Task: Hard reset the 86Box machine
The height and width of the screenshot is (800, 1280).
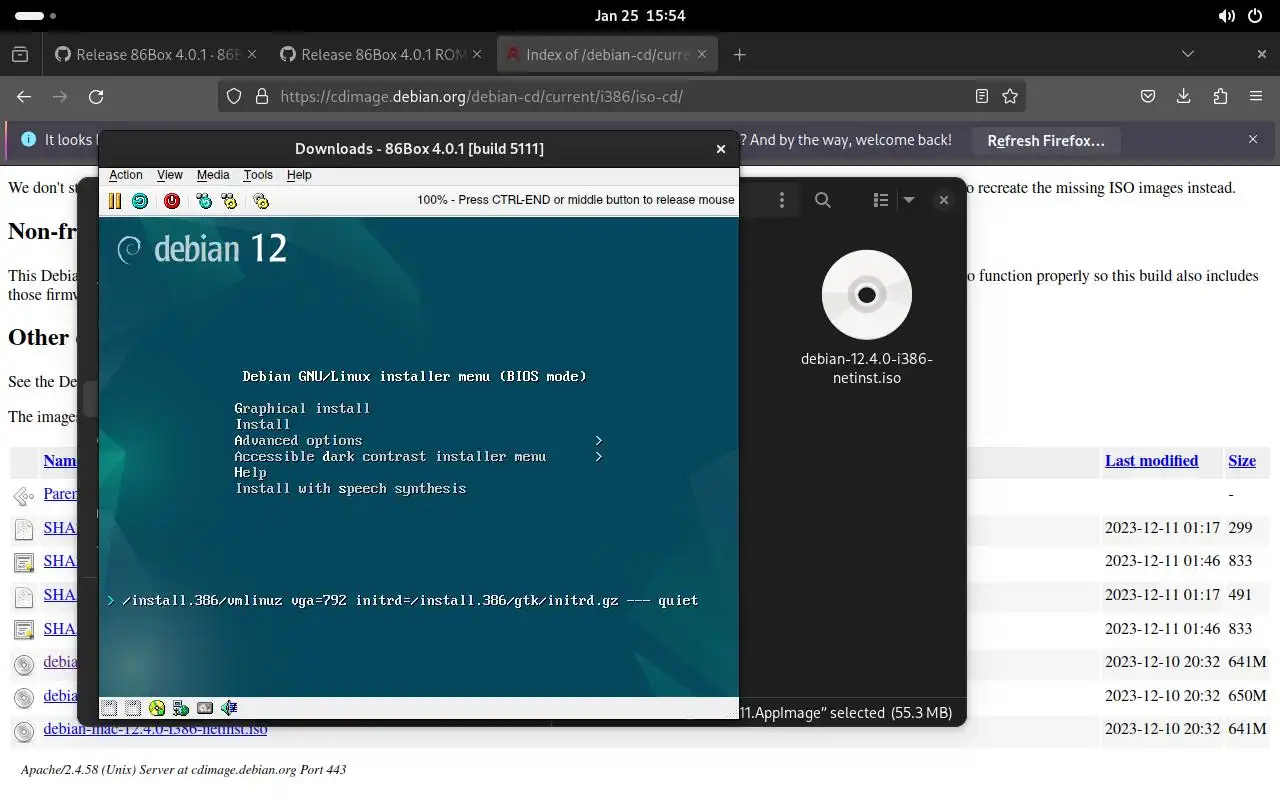Action: pyautogui.click(x=140, y=201)
